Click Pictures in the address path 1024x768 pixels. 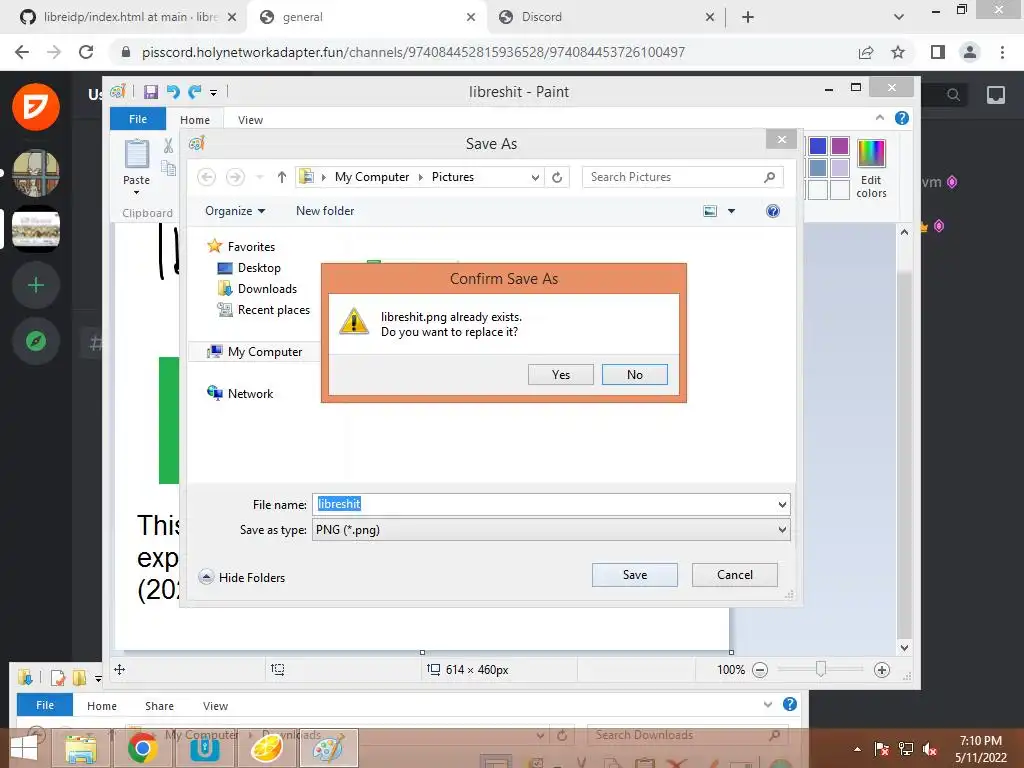(x=453, y=177)
